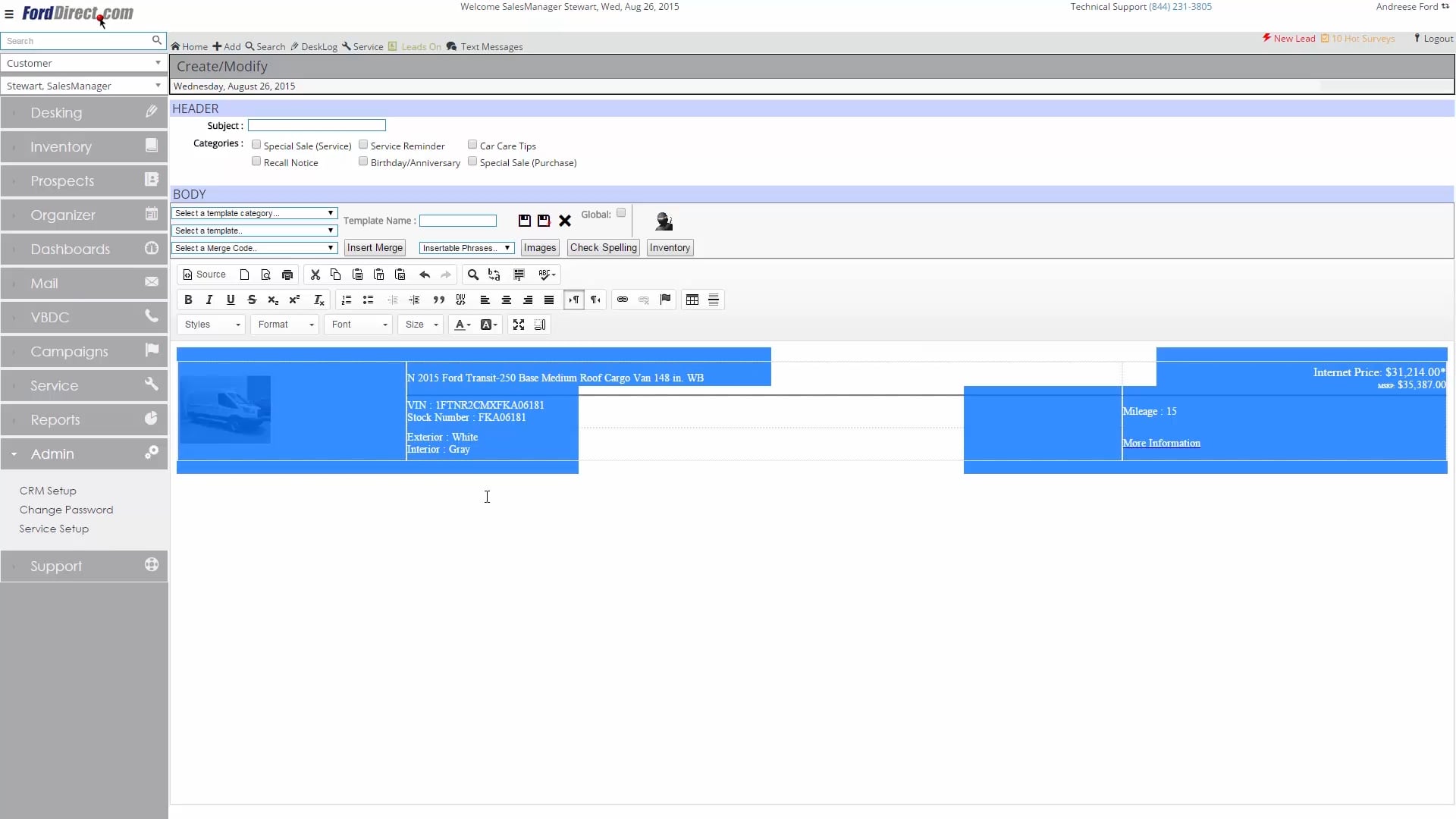Insert an anchor flag
This screenshot has width=1456, height=819.
pos(665,300)
